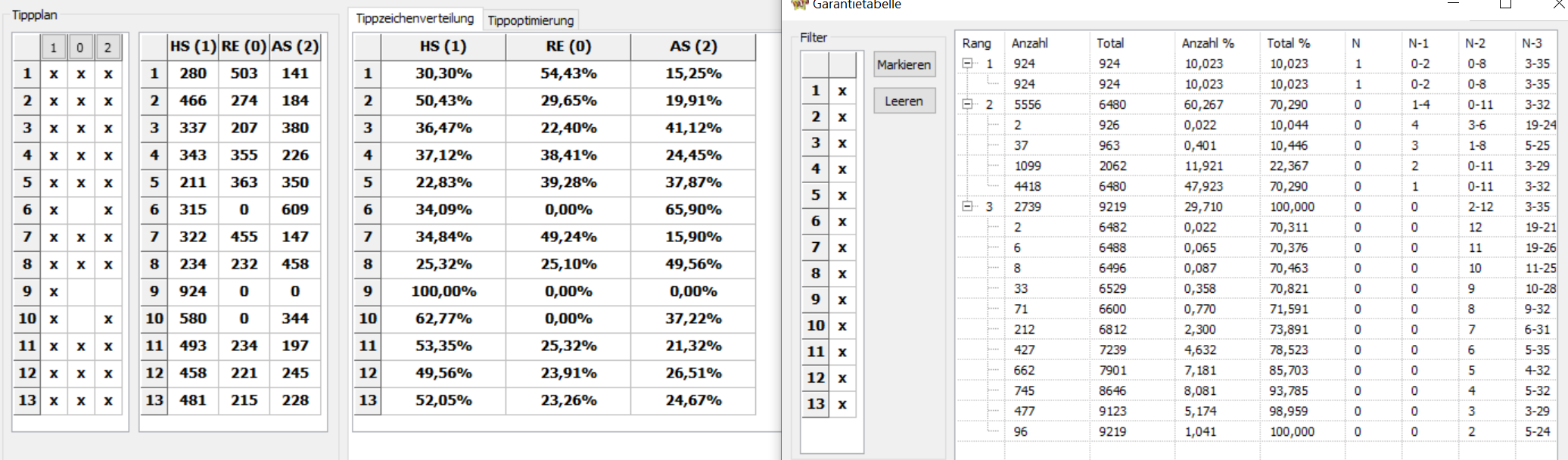This screenshot has width=1568, height=460.
Task: Click the Garantietabelle window title icon
Action: [799, 5]
